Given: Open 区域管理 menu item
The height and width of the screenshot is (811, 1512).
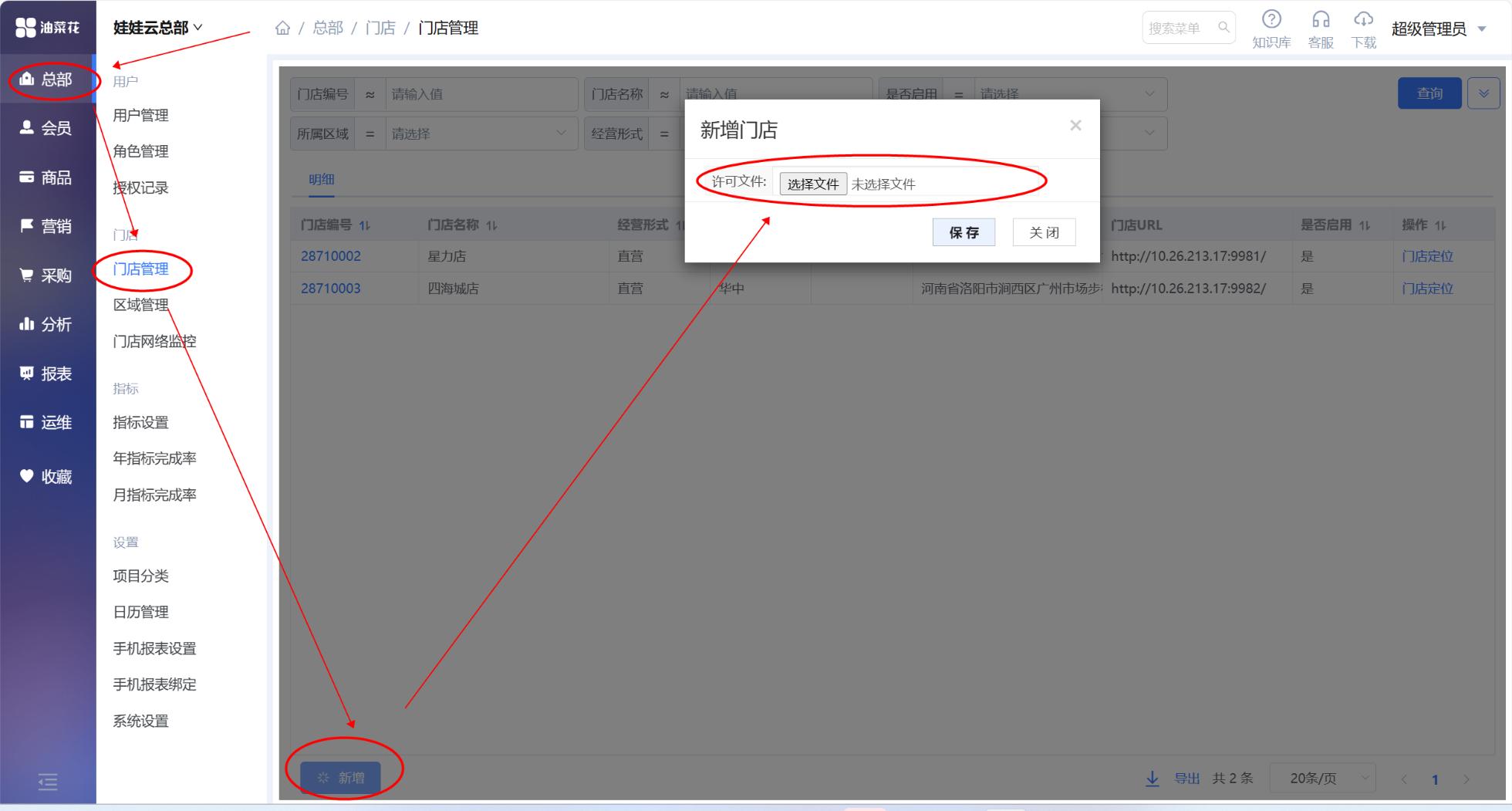Looking at the screenshot, I should pyautogui.click(x=140, y=305).
